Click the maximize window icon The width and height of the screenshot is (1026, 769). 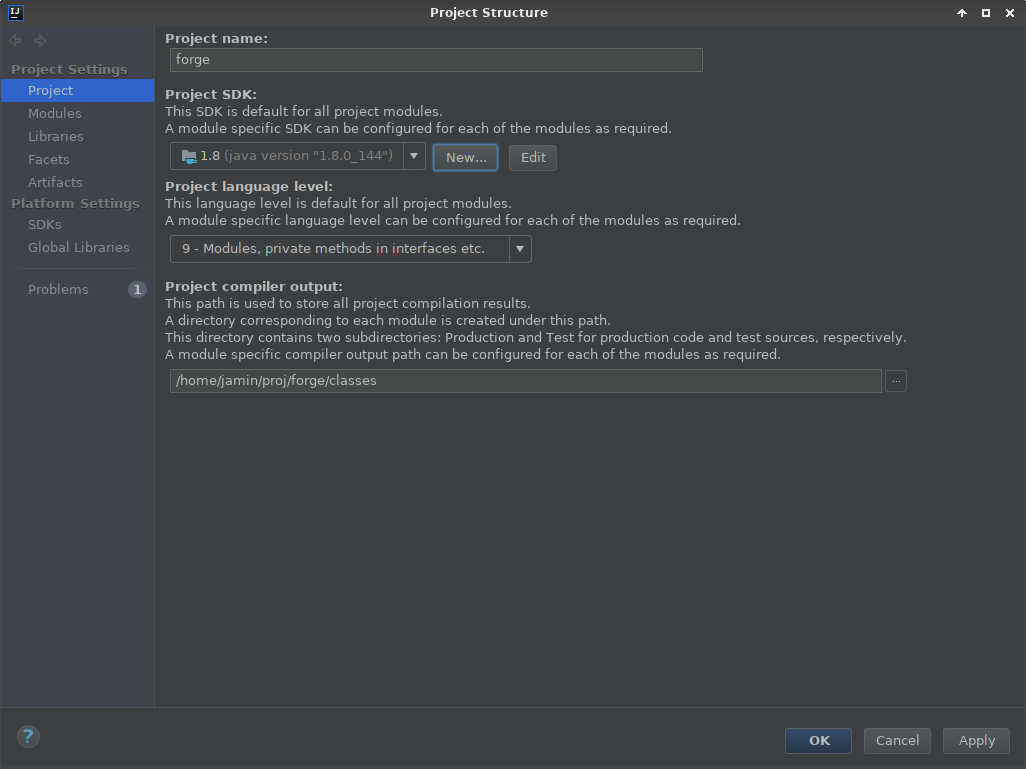pyautogui.click(x=986, y=13)
